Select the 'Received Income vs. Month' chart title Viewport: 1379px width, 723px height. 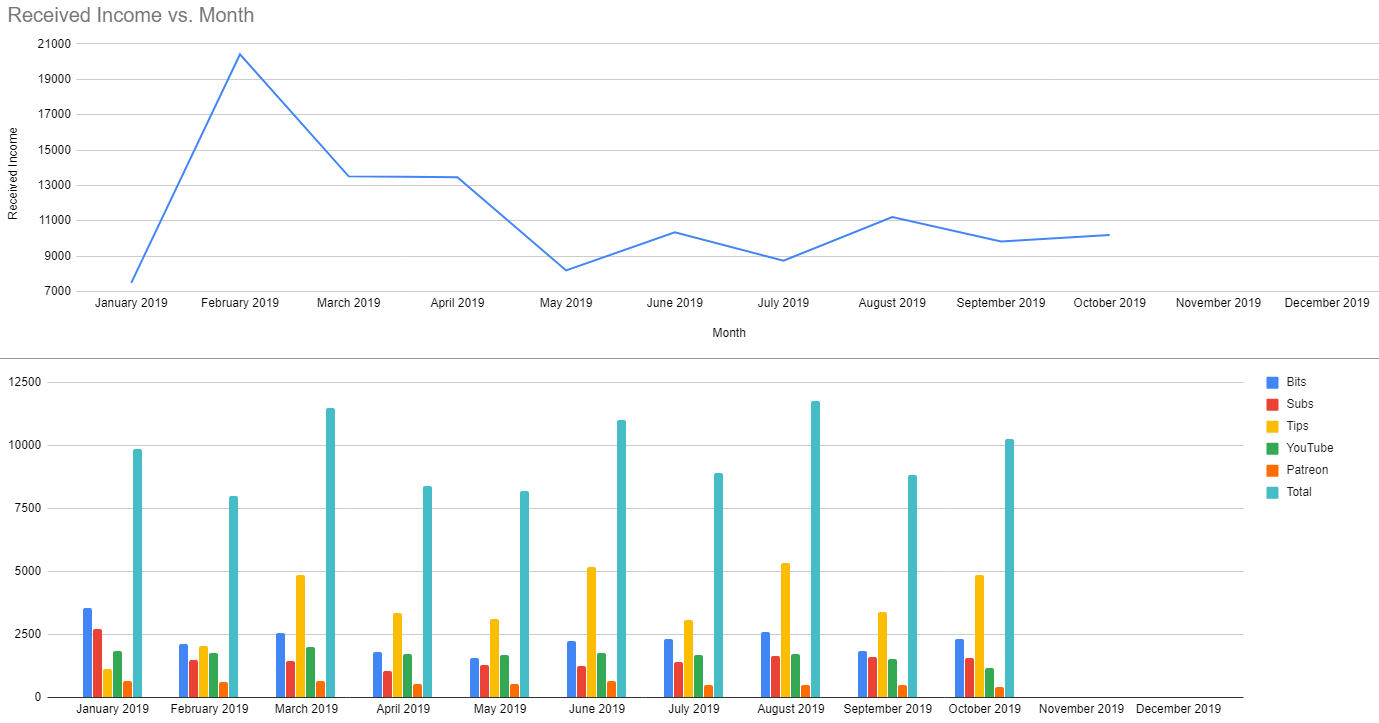pos(131,15)
